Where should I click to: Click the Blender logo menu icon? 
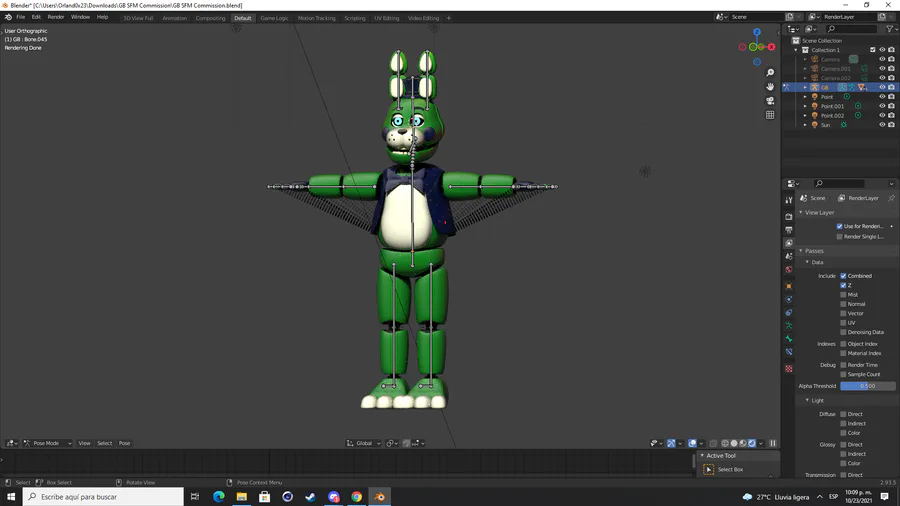click(x=8, y=17)
